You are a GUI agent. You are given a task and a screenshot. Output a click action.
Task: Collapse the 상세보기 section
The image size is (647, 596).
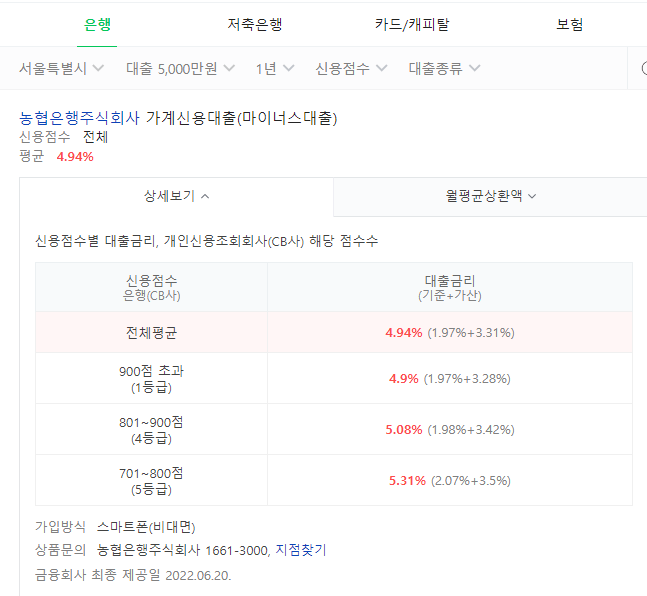[176, 196]
